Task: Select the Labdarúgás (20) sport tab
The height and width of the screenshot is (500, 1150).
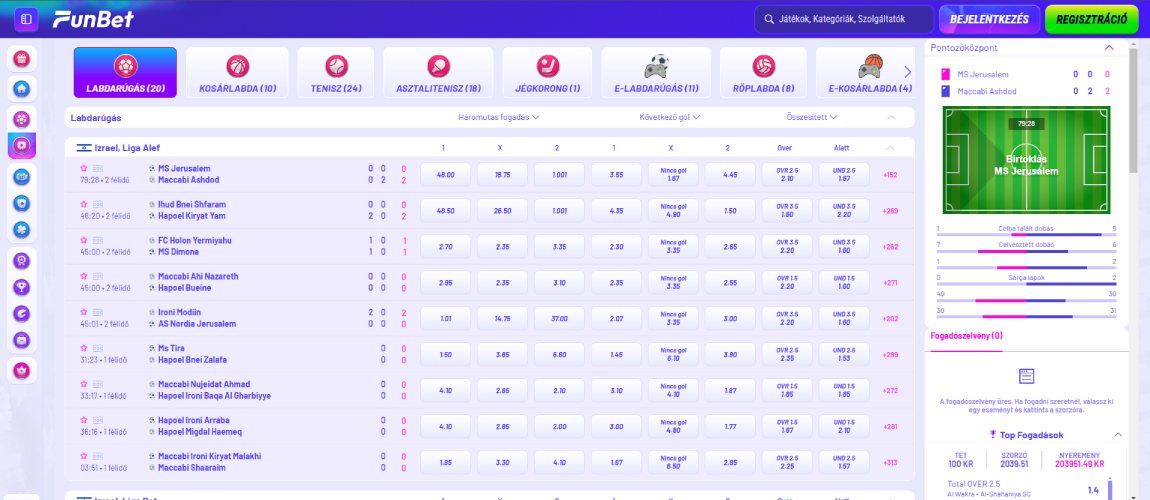Action: (x=125, y=73)
